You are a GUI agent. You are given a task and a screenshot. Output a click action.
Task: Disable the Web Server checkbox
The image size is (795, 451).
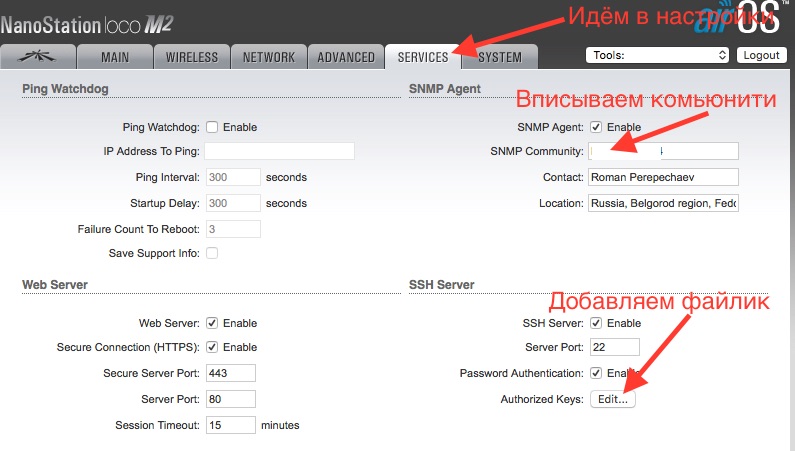coord(211,323)
